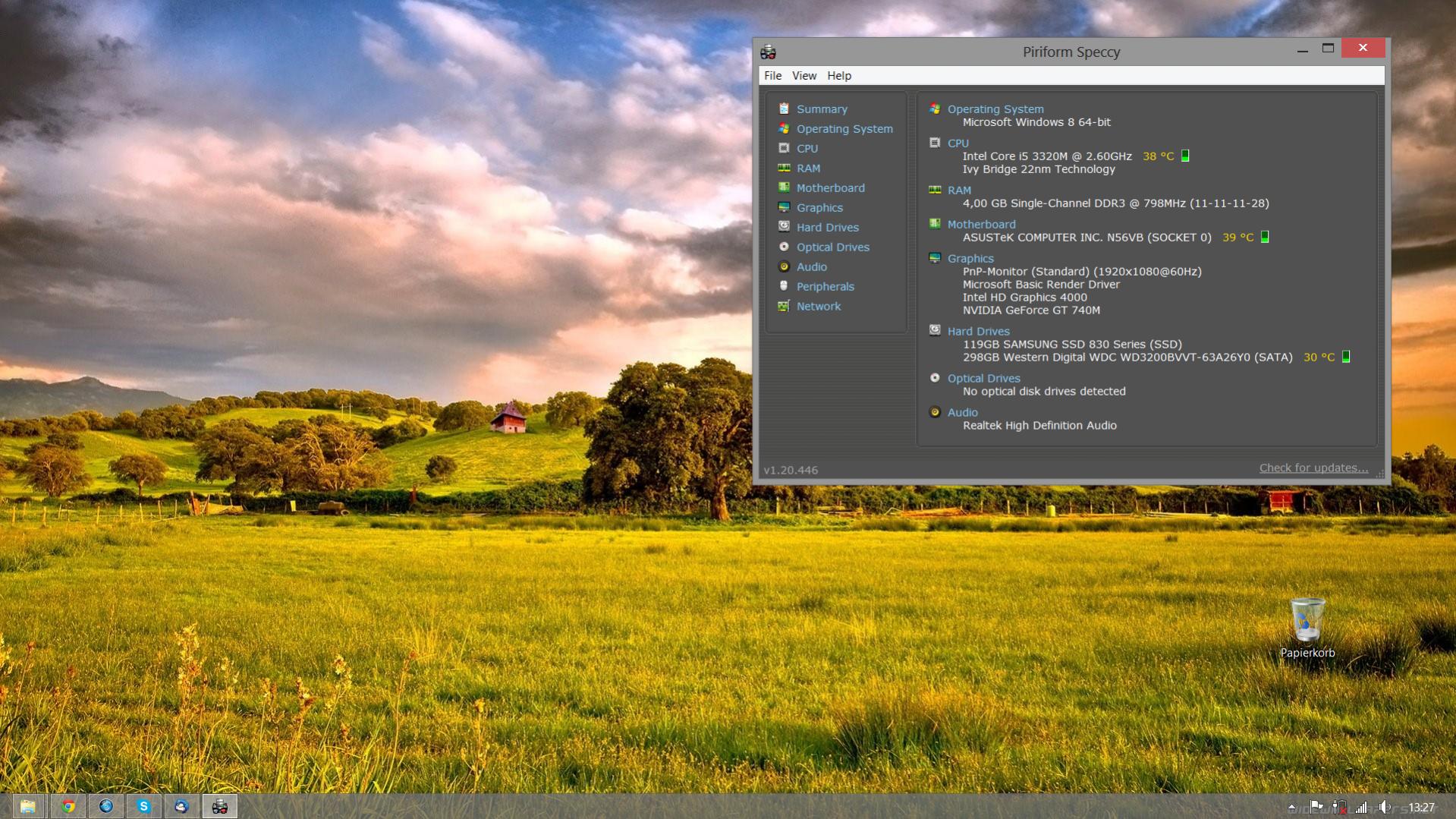The height and width of the screenshot is (819, 1456).
Task: Open Skype from the taskbar
Action: (143, 806)
